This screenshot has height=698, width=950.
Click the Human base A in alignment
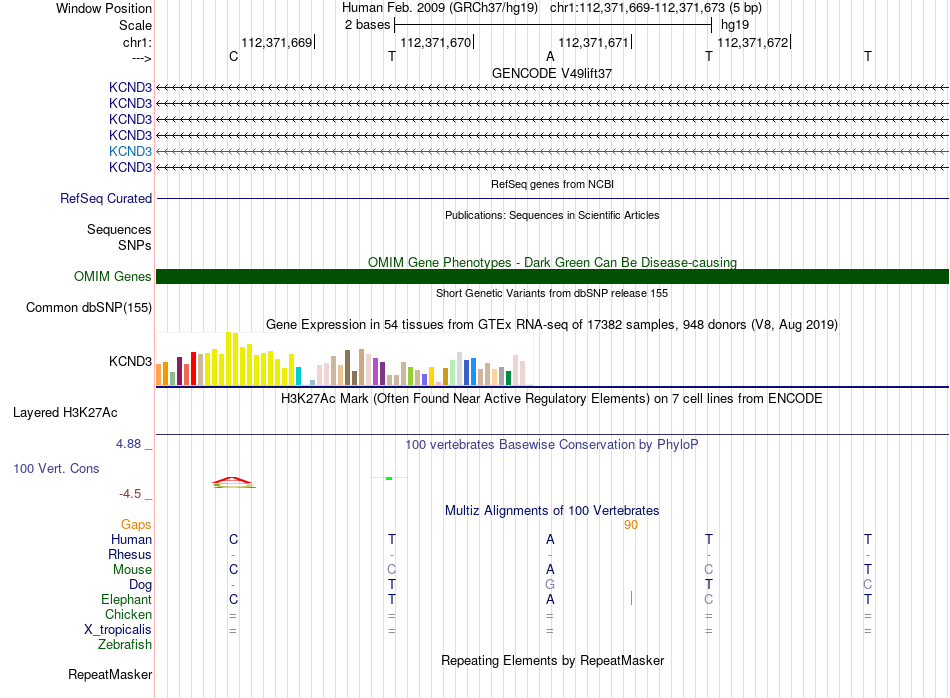pos(550,539)
